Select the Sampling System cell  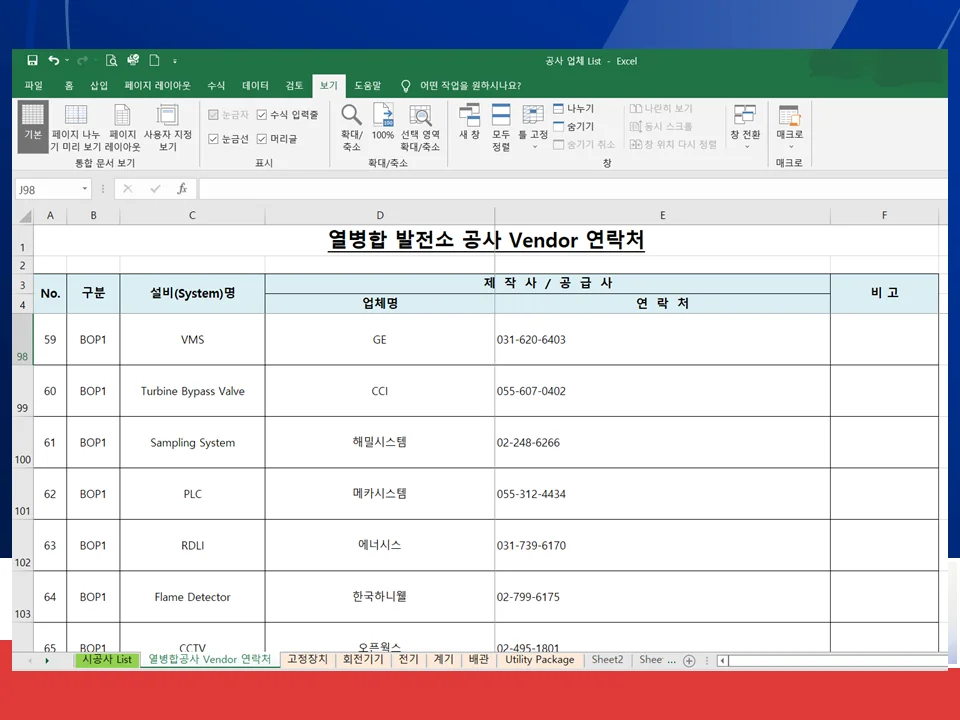pos(192,443)
